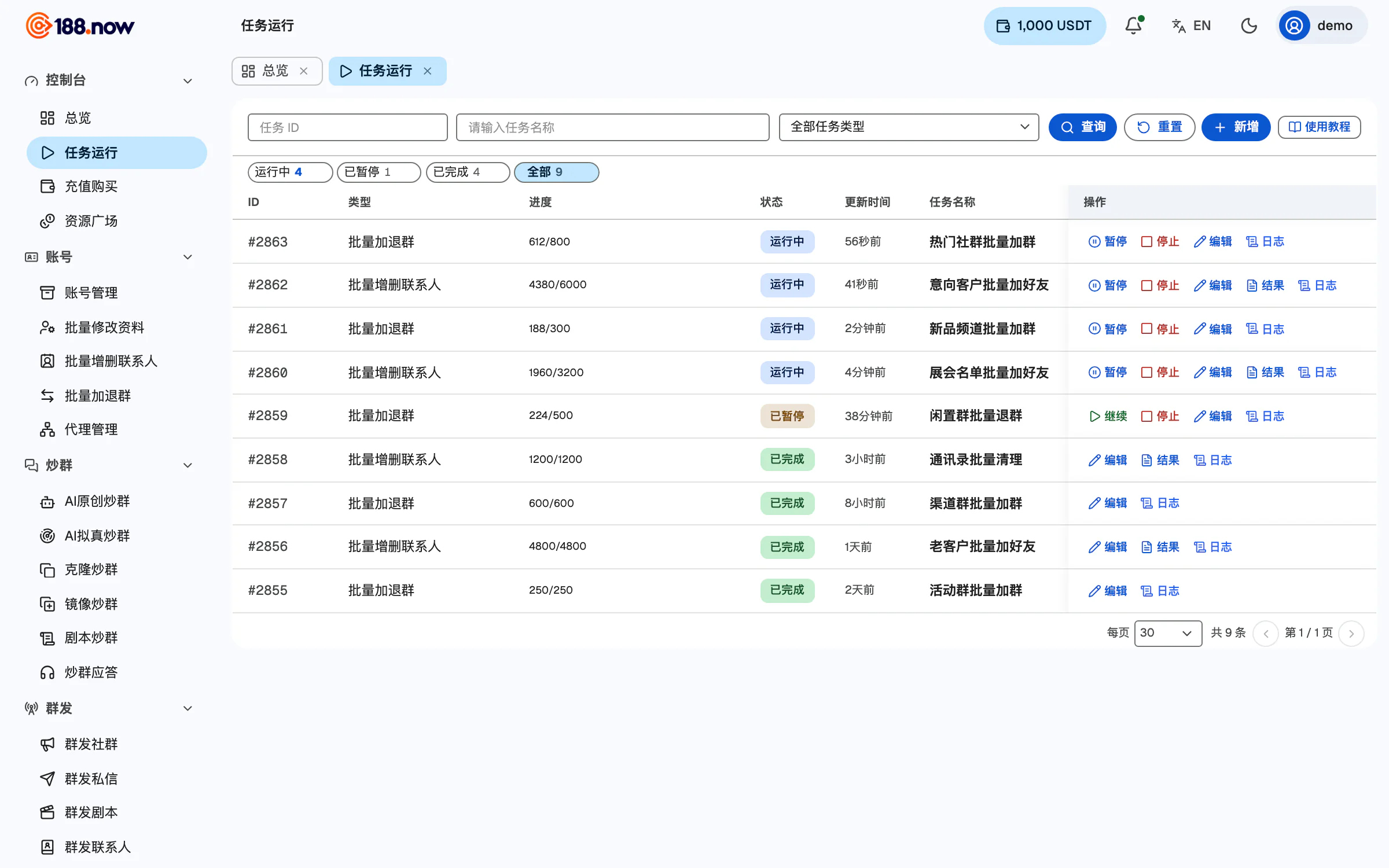Open the 全部任务类型 dropdown

909,127
